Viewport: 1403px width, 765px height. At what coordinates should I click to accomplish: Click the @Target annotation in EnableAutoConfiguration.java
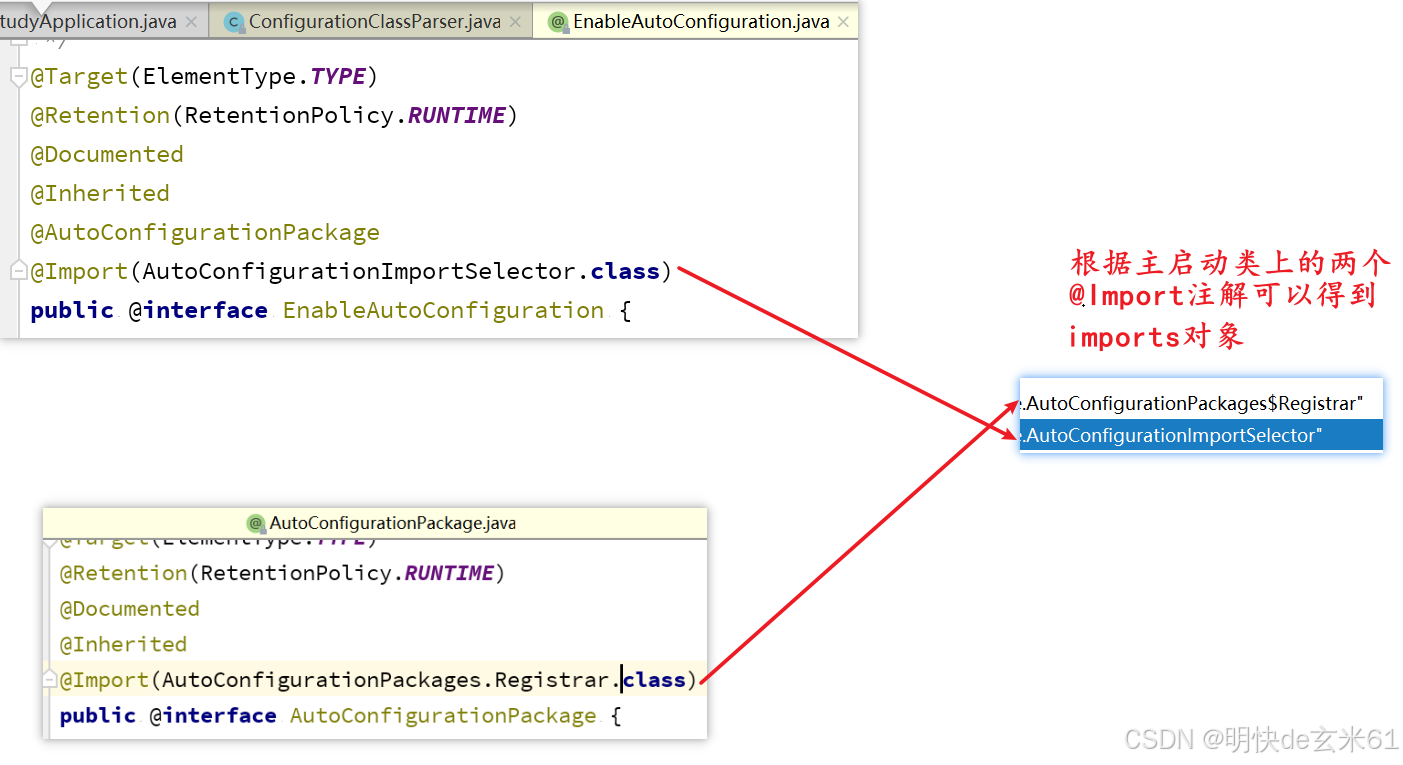tap(80, 77)
